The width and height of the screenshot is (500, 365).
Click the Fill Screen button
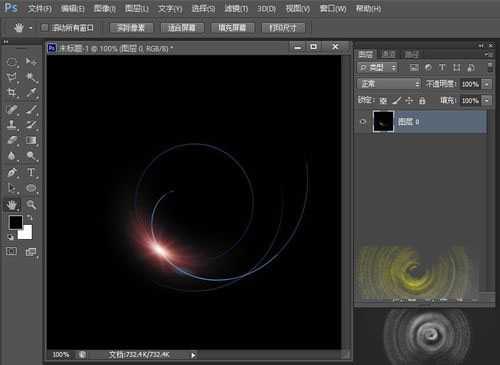[x=232, y=28]
